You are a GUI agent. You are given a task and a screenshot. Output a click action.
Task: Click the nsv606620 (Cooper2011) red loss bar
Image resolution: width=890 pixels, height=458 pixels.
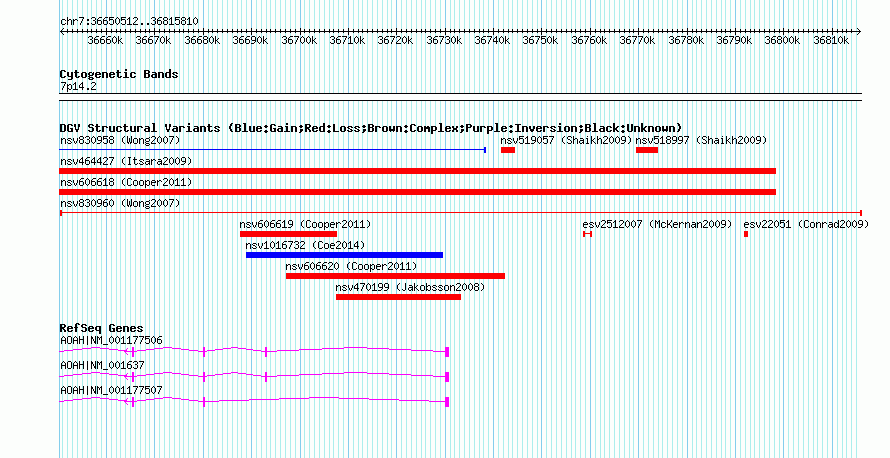click(396, 276)
